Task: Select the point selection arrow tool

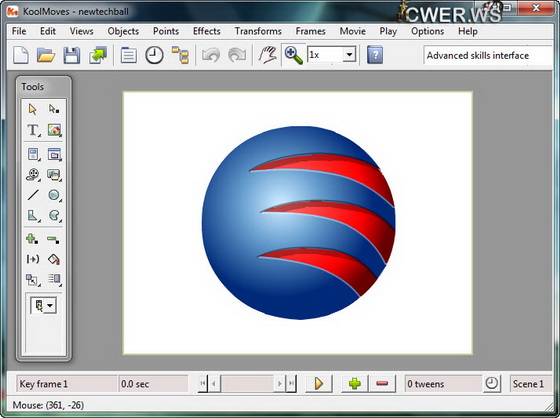Action: tap(54, 109)
